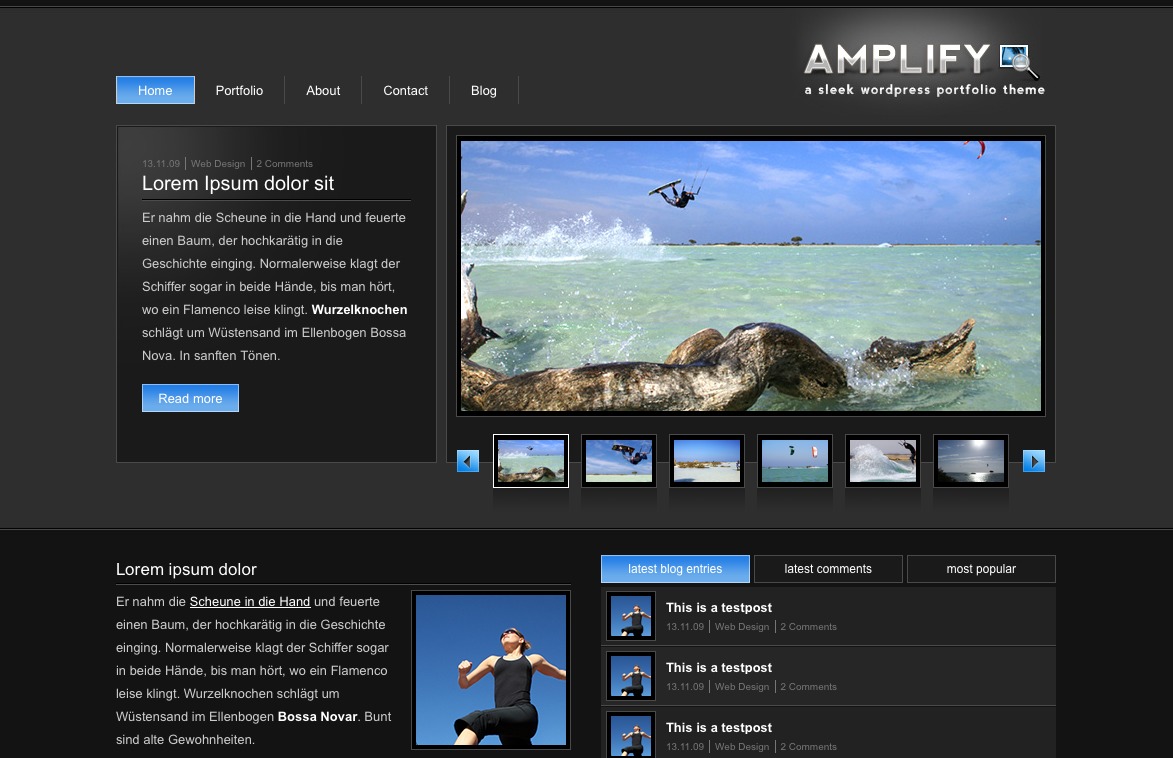Screen dimensions: 1173x758
Task: Click the Lorem ipsum dolor section heading
Action: 186,569
